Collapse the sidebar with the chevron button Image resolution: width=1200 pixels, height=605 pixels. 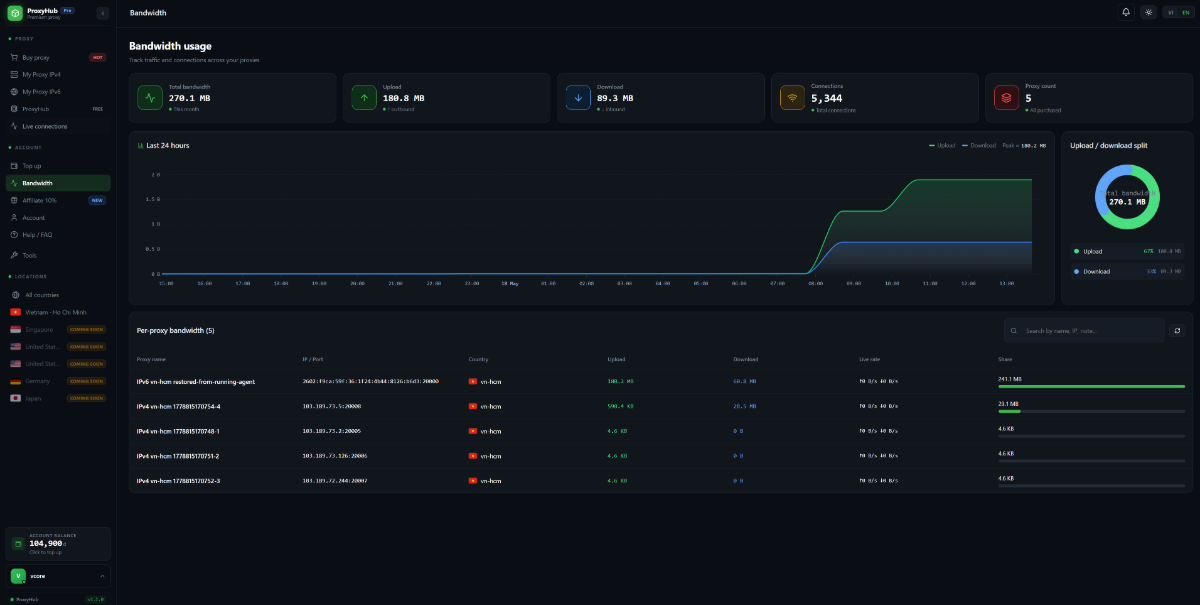pyautogui.click(x=102, y=13)
